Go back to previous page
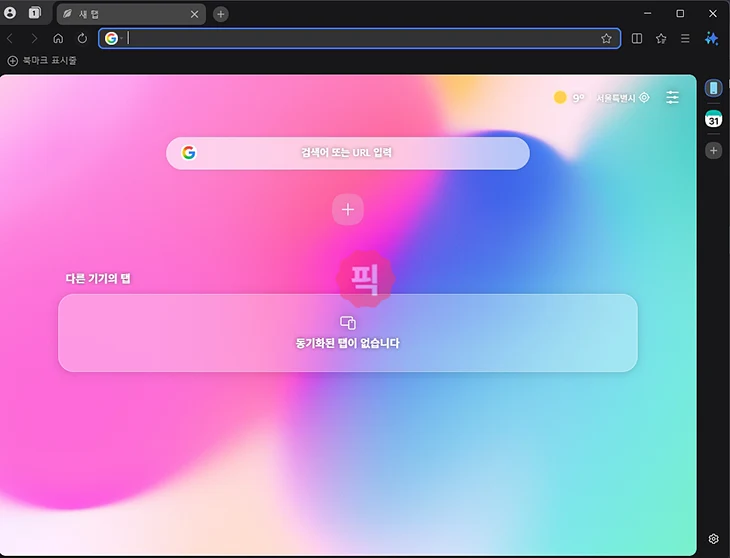Screen dimensions: 730x558 10,38
